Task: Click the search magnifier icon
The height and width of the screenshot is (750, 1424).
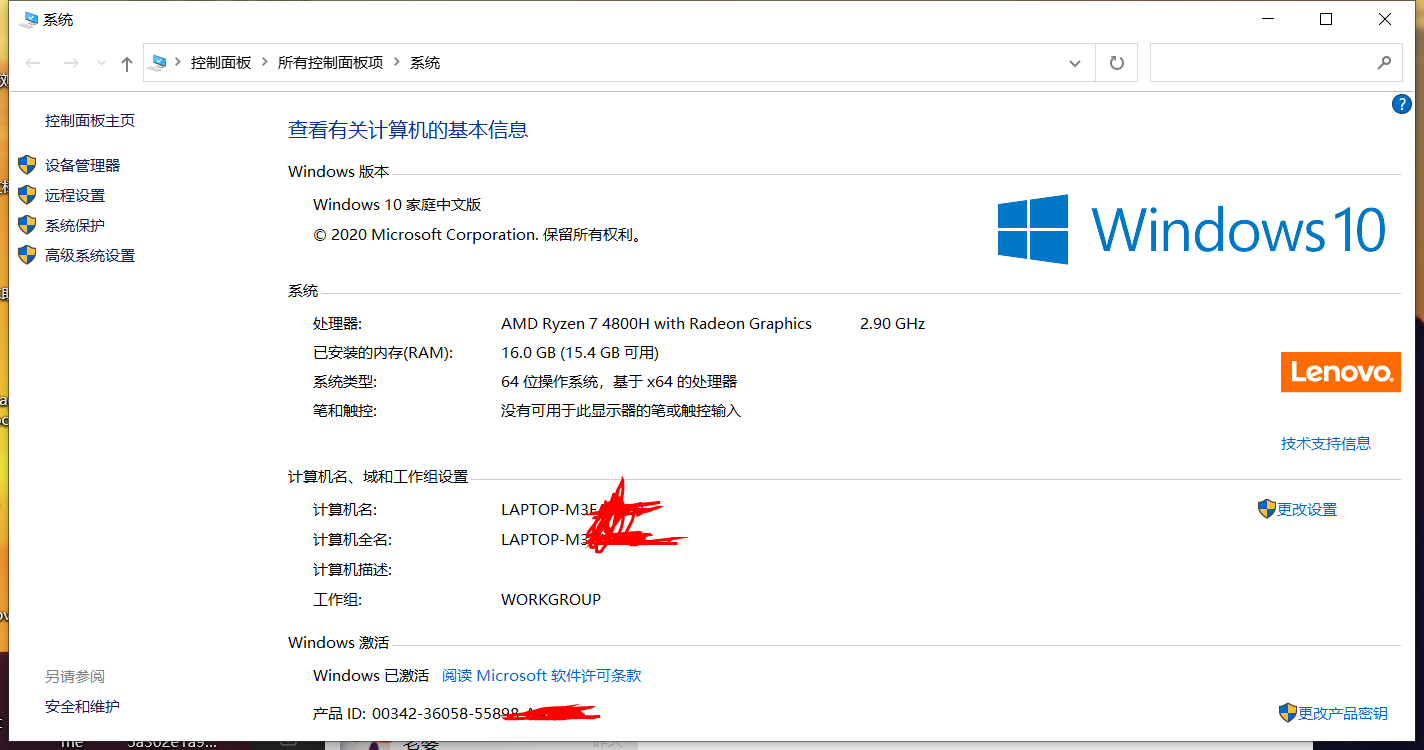Action: 1384,62
